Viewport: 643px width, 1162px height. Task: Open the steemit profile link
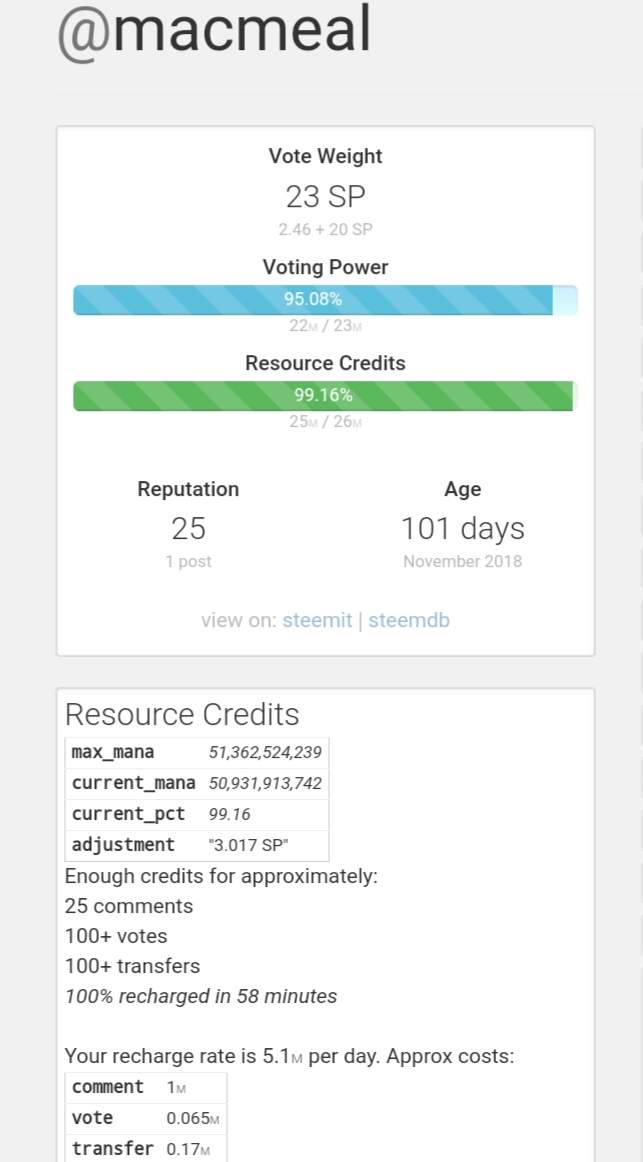tap(317, 620)
